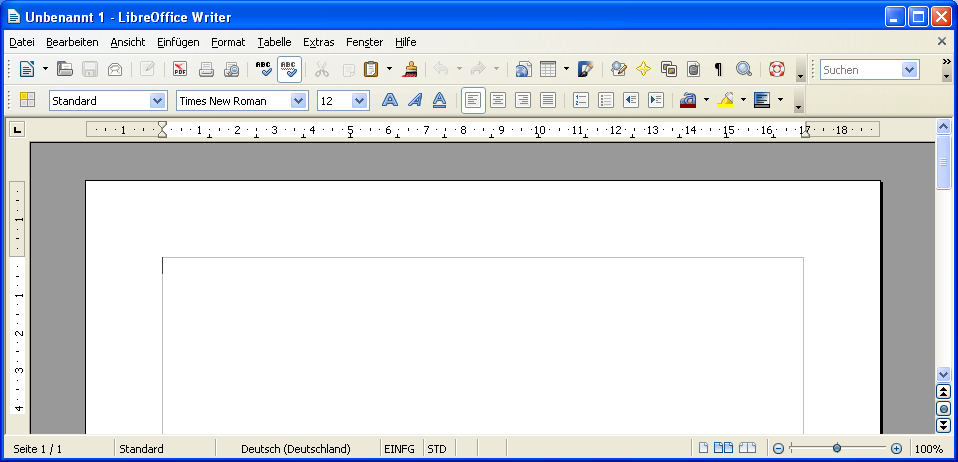Show the drawing functions toolbar

(585, 69)
